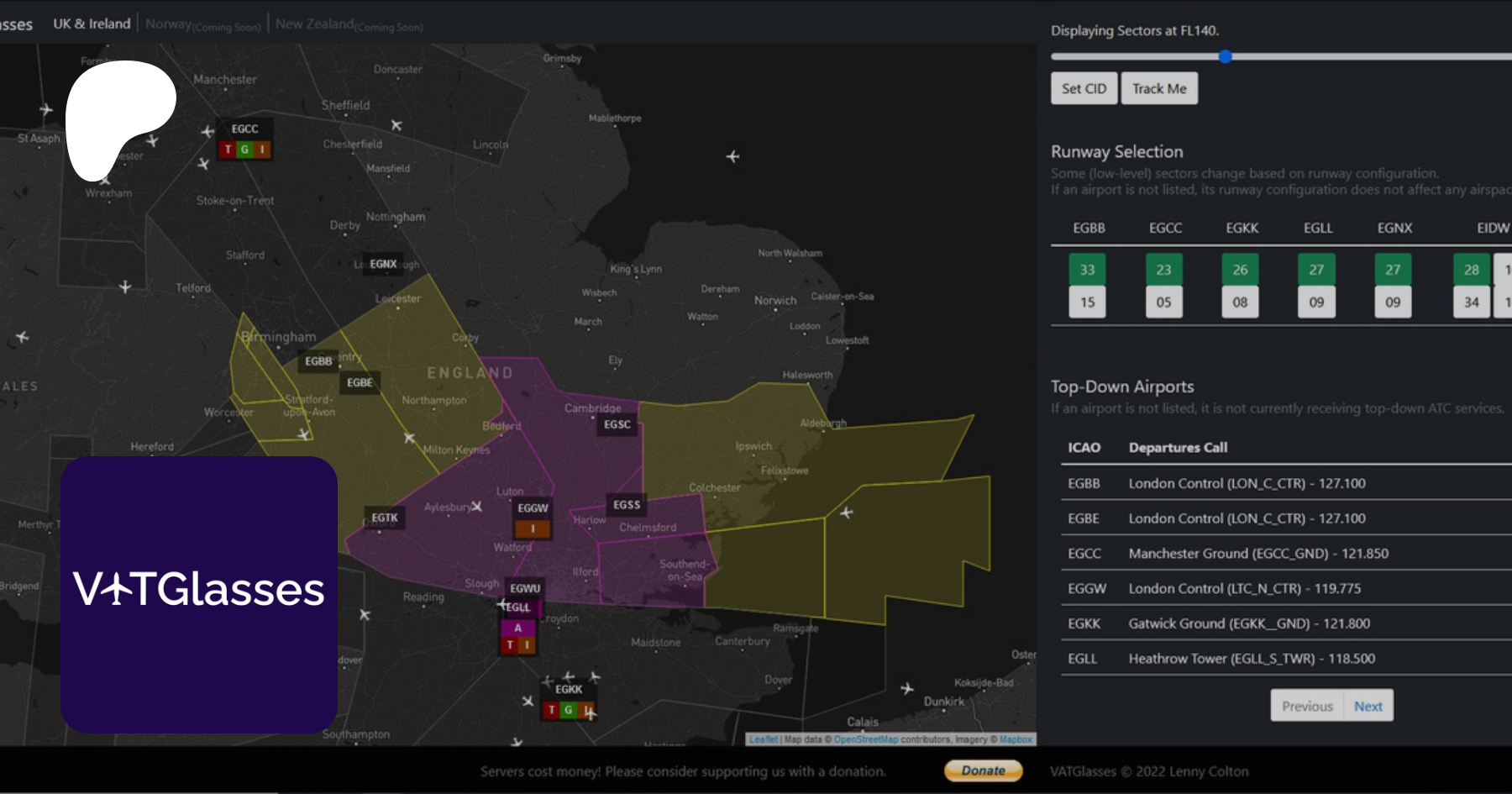Click the flight level slider handle
1512x794 pixels.
tap(1226, 57)
